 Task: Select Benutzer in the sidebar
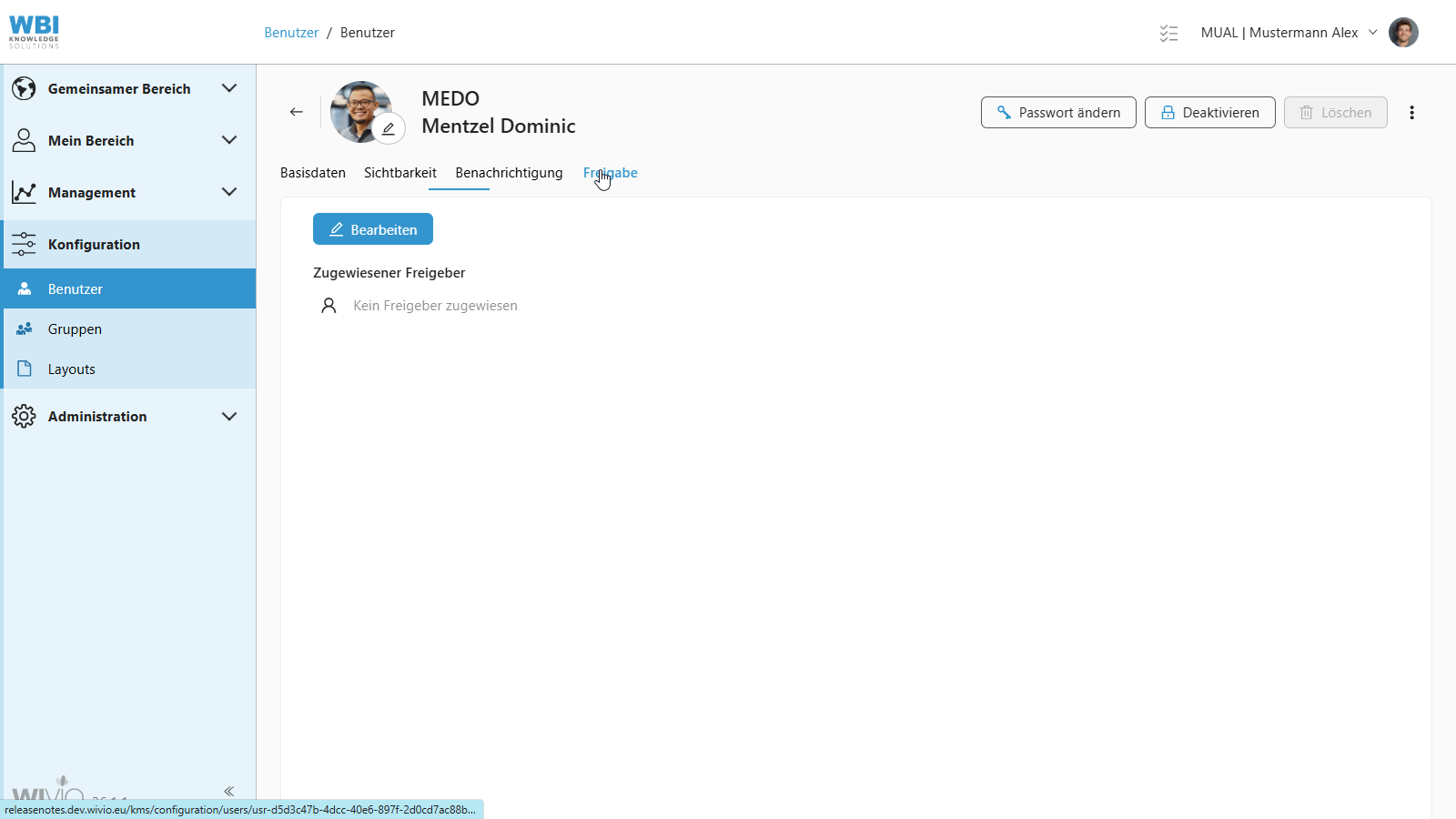point(129,288)
